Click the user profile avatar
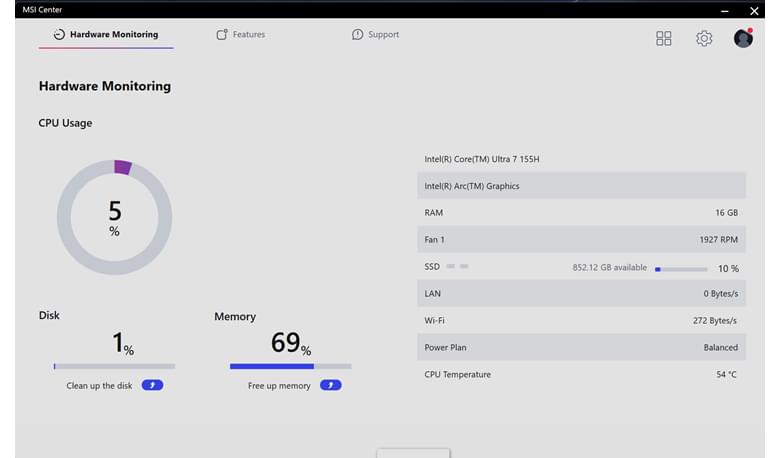This screenshot has width=780, height=458. click(743, 38)
